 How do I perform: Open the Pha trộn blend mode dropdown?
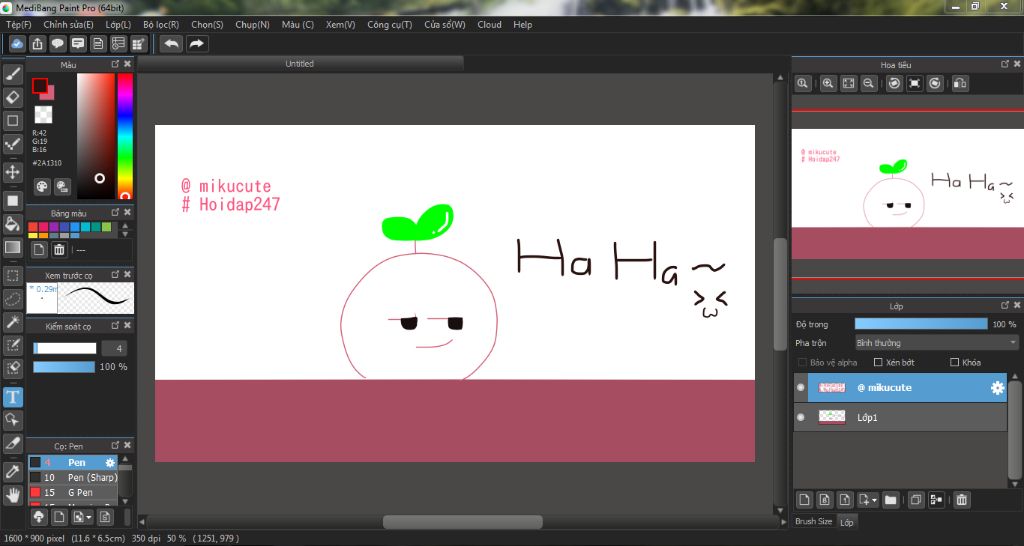click(936, 343)
